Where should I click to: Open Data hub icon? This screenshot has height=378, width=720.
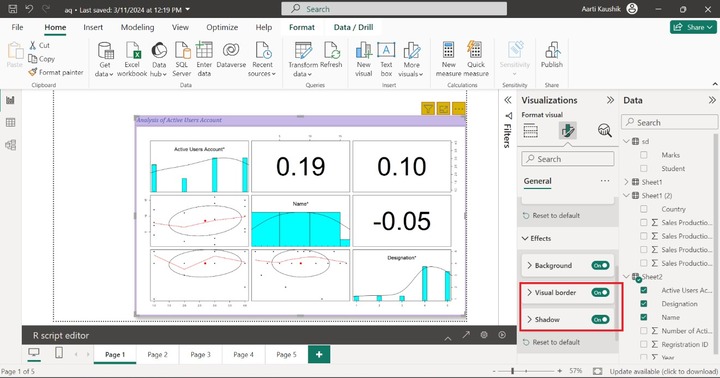(x=159, y=59)
